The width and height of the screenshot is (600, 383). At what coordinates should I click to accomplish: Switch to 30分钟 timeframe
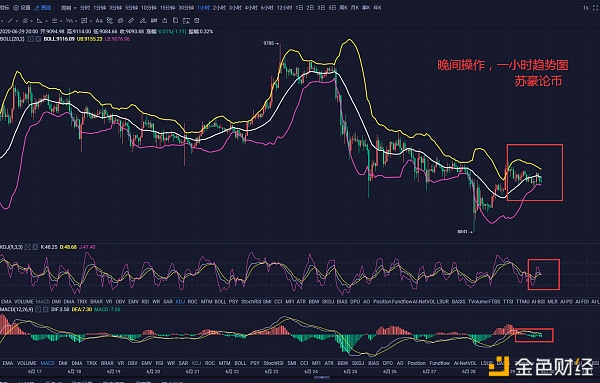coord(186,8)
